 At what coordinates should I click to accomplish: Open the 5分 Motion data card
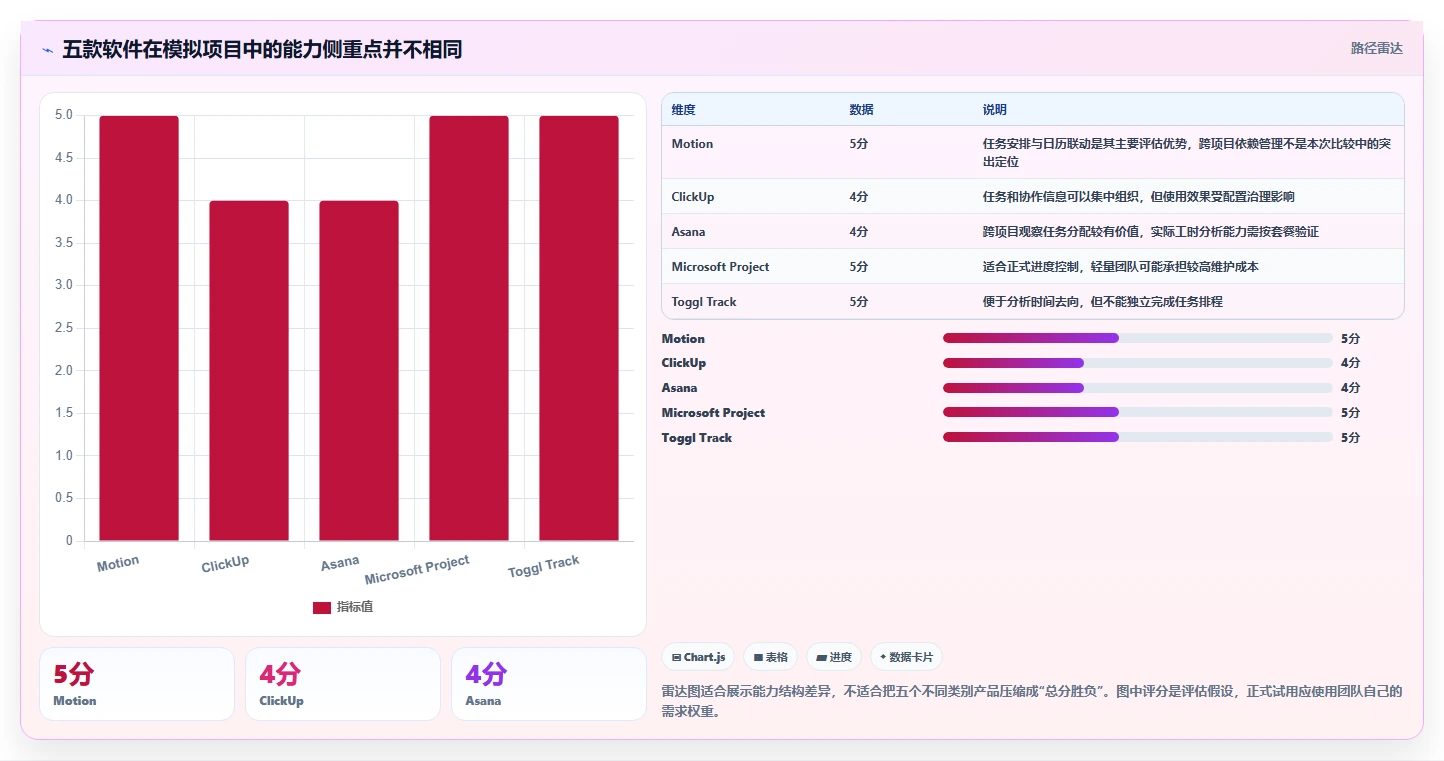137,684
